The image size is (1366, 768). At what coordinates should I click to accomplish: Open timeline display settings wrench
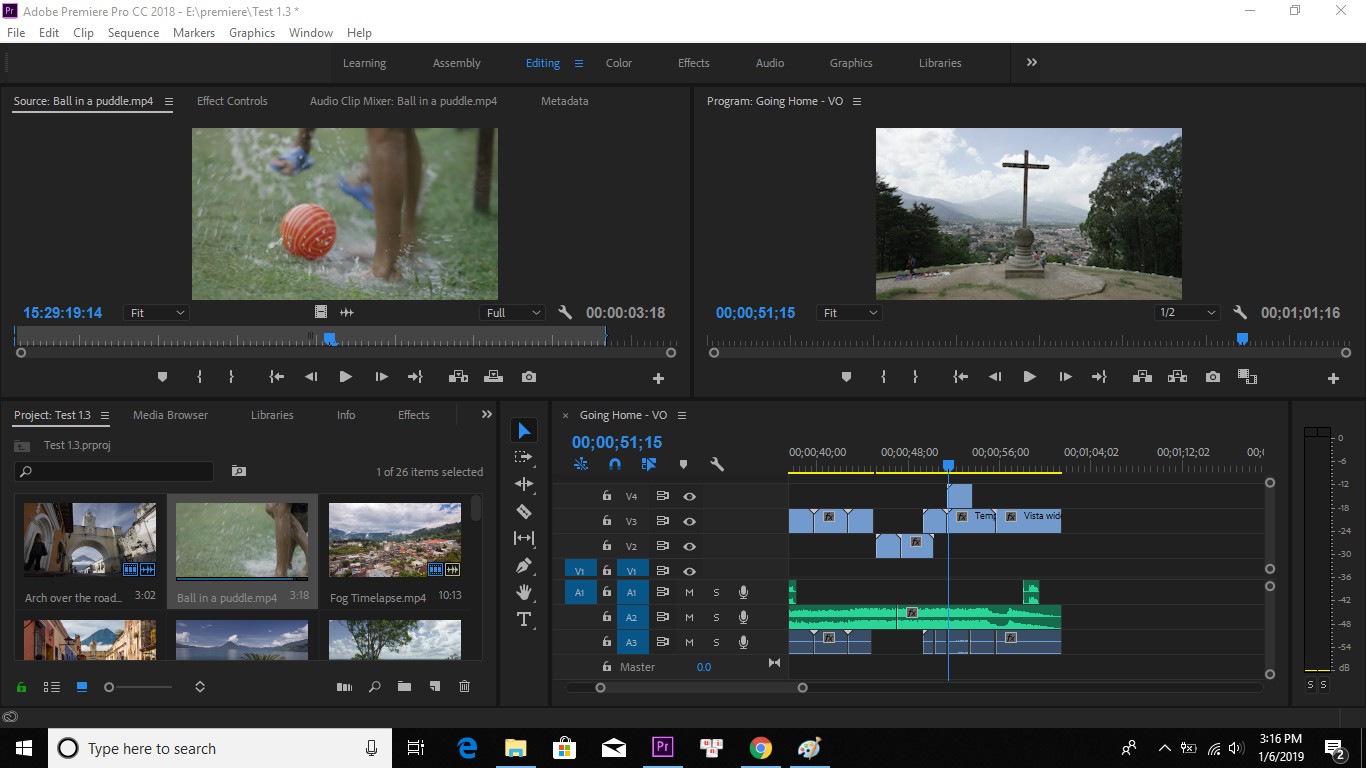click(x=717, y=464)
